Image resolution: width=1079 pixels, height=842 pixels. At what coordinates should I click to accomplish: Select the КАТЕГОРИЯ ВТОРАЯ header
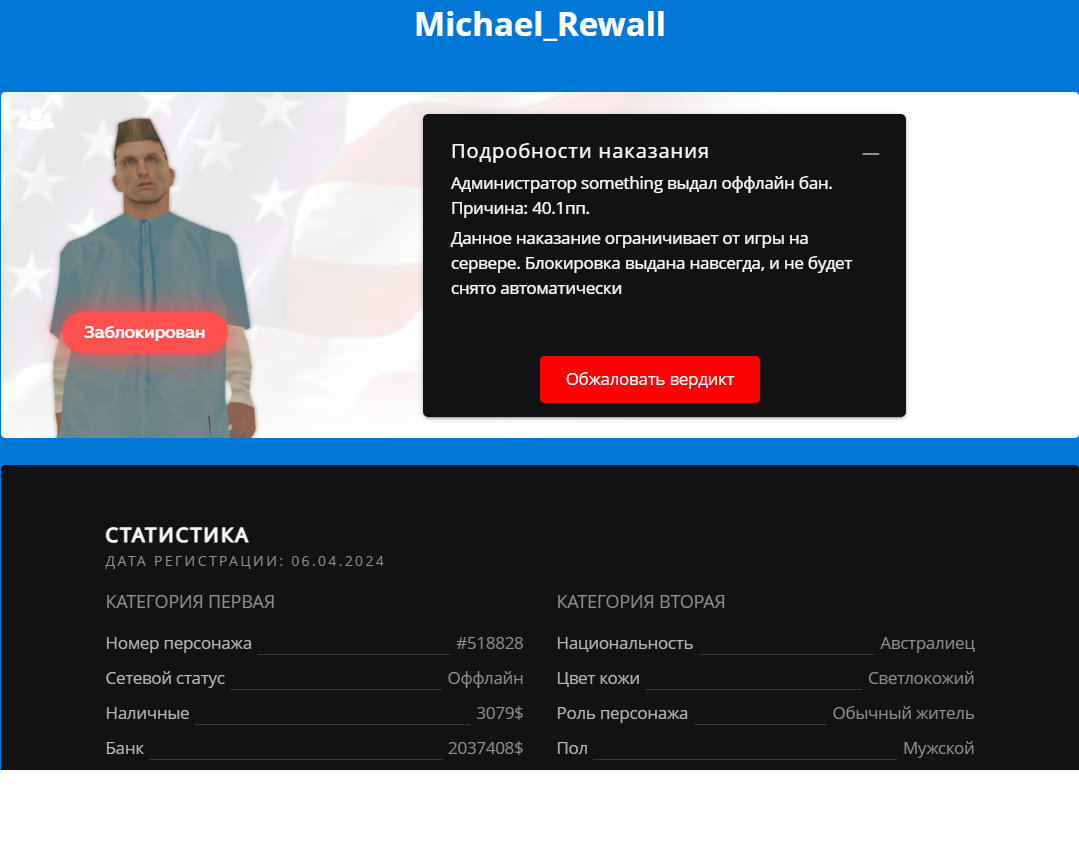(641, 602)
